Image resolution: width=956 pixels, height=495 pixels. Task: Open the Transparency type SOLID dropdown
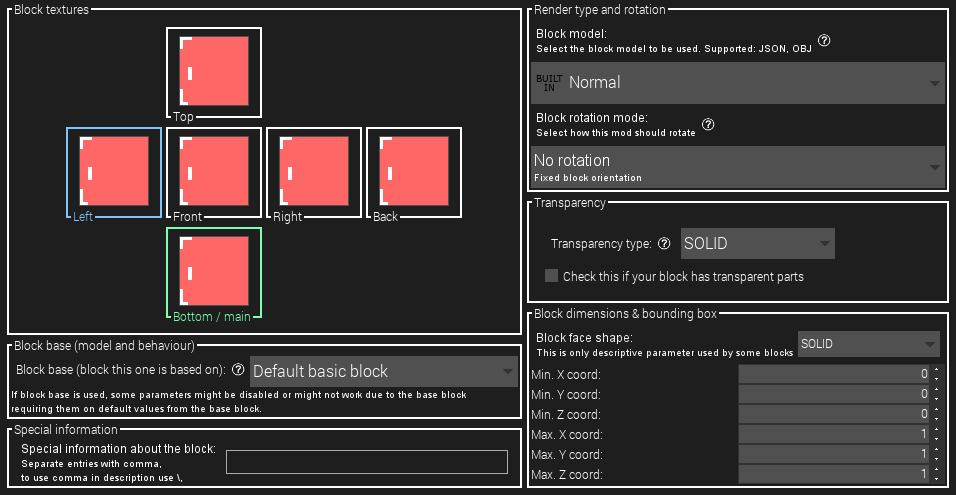[757, 244]
